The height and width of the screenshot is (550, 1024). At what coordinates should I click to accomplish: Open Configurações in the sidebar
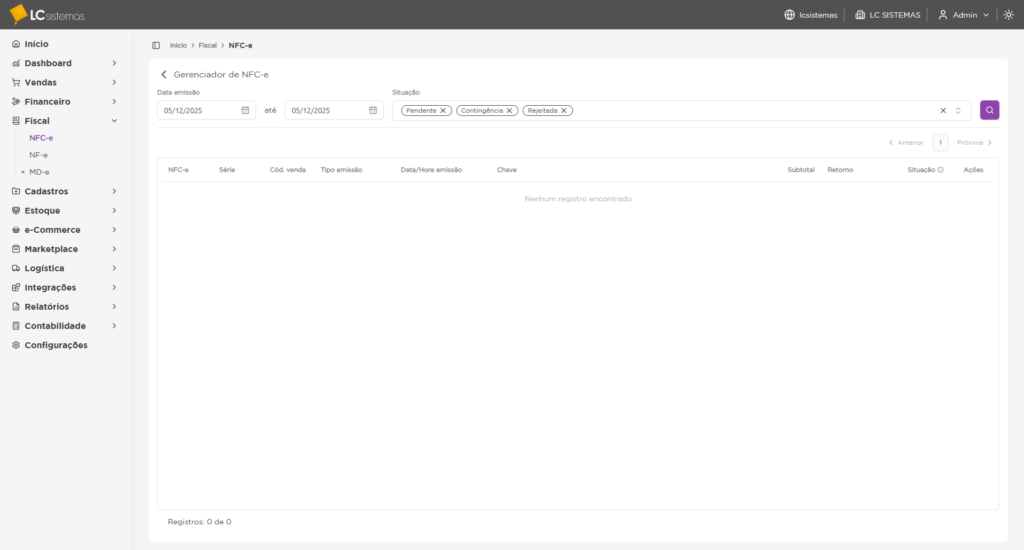tap(55, 345)
